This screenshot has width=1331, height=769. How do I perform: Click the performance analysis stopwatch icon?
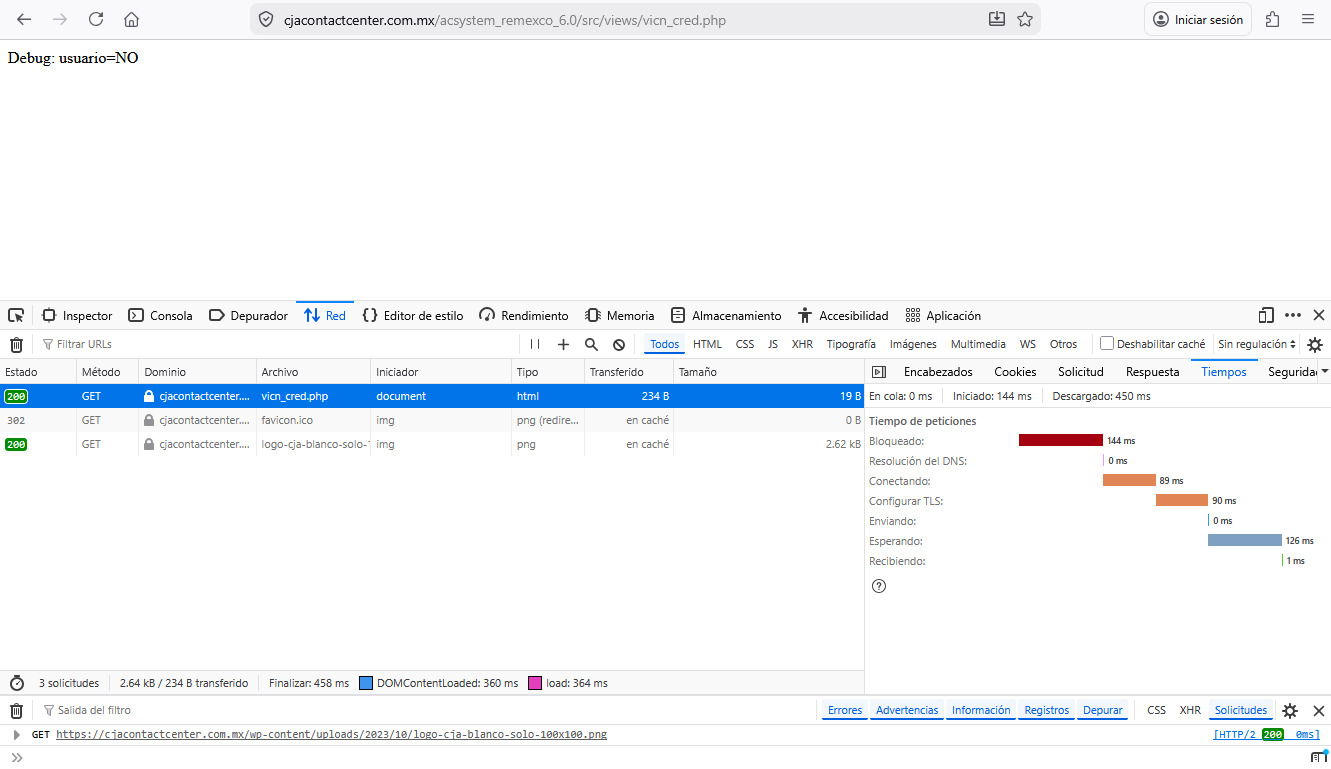(x=16, y=683)
